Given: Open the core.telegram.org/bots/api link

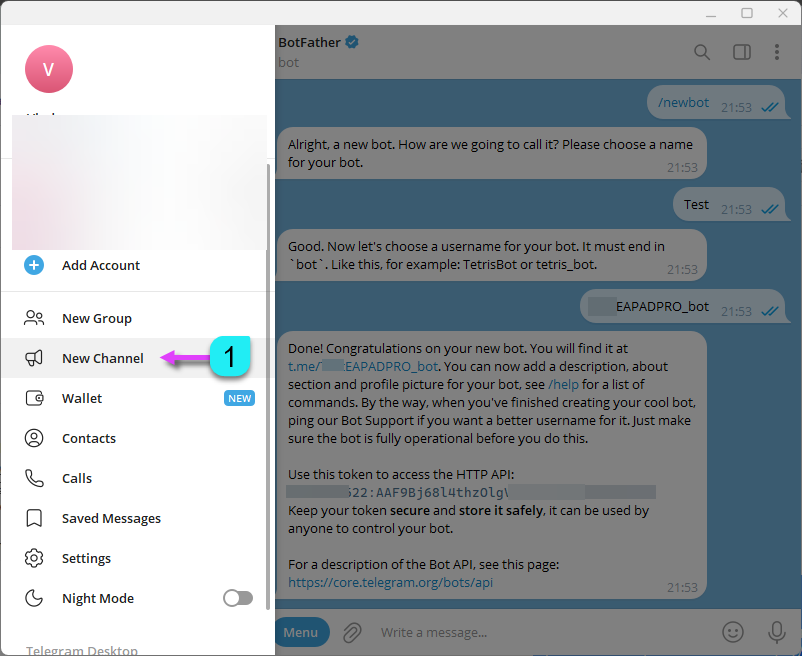Looking at the screenshot, I should click(390, 582).
